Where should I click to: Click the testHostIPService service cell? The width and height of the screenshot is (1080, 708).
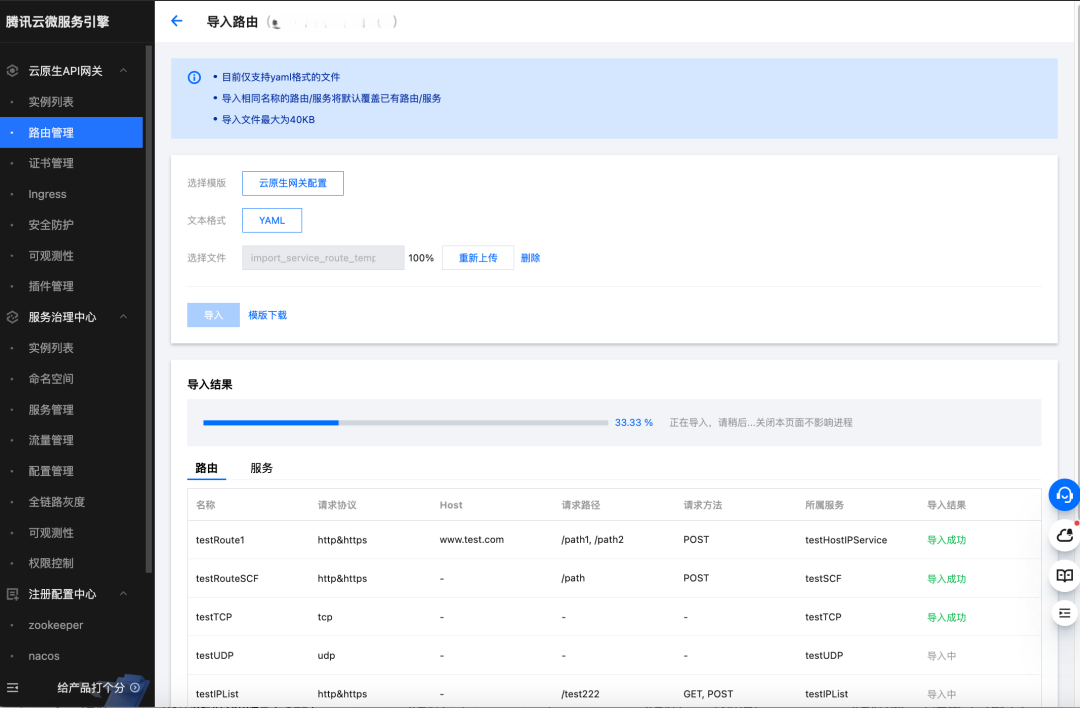click(x=846, y=540)
